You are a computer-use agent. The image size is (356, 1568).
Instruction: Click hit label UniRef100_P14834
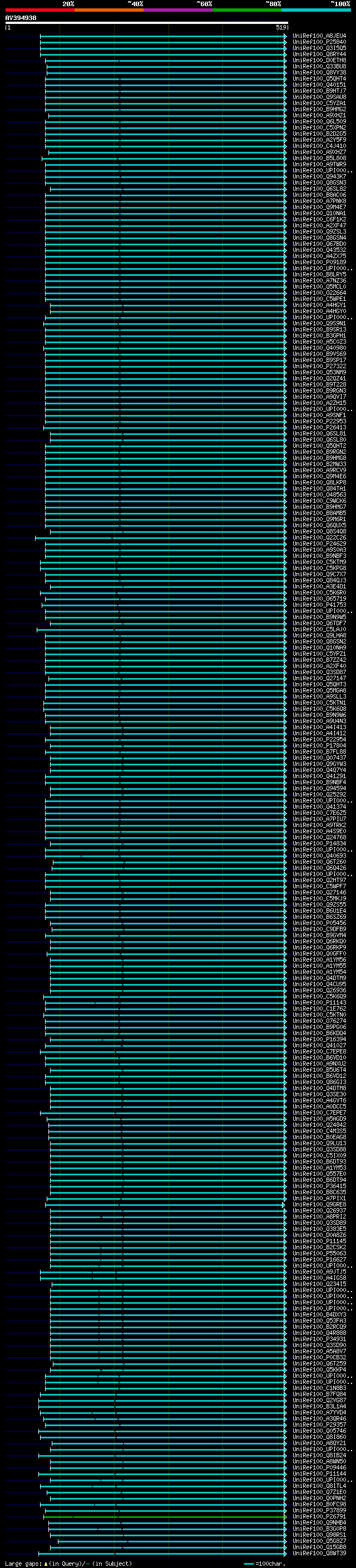(x=319, y=844)
